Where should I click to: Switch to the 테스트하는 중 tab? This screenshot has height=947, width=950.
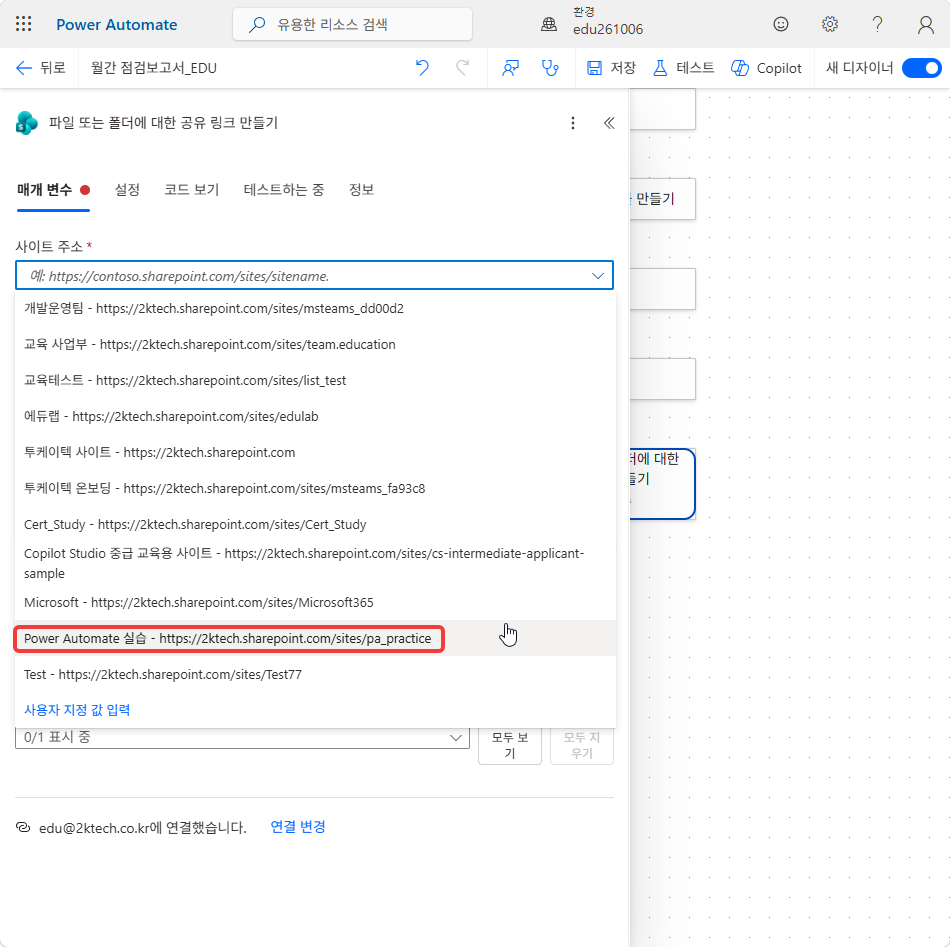click(284, 190)
